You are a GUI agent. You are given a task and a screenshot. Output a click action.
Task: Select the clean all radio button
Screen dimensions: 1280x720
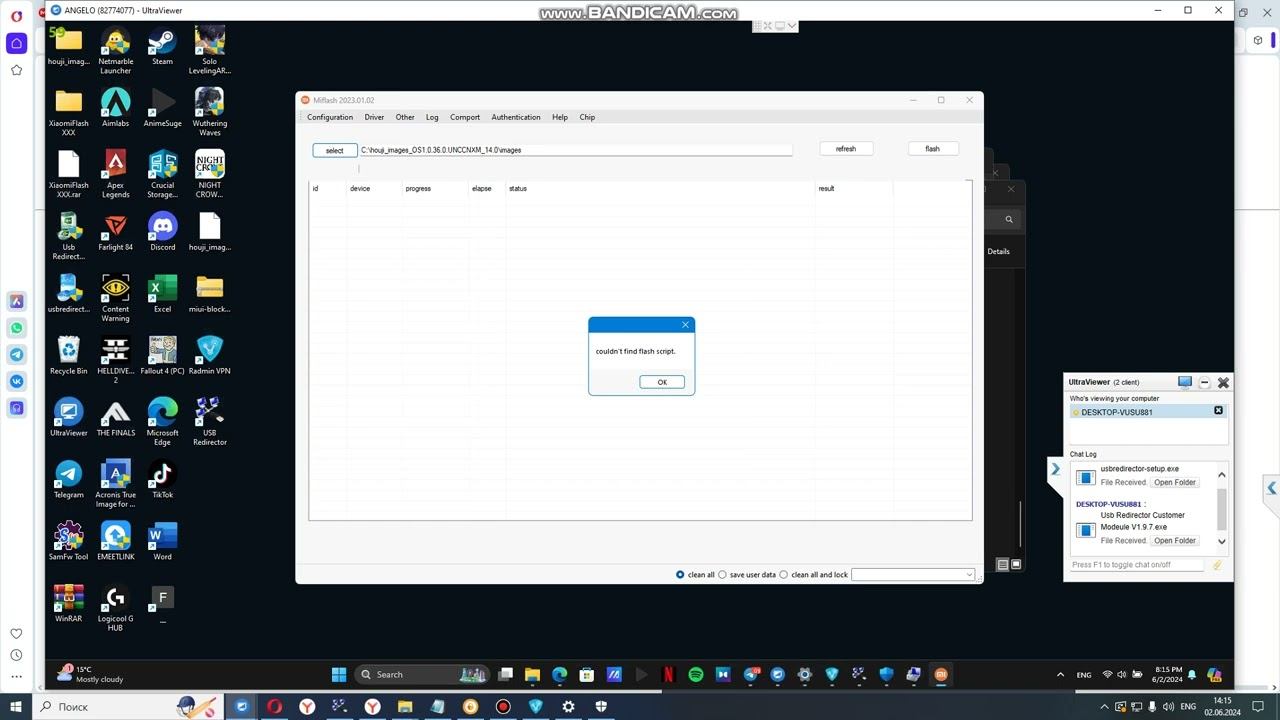pyautogui.click(x=680, y=575)
